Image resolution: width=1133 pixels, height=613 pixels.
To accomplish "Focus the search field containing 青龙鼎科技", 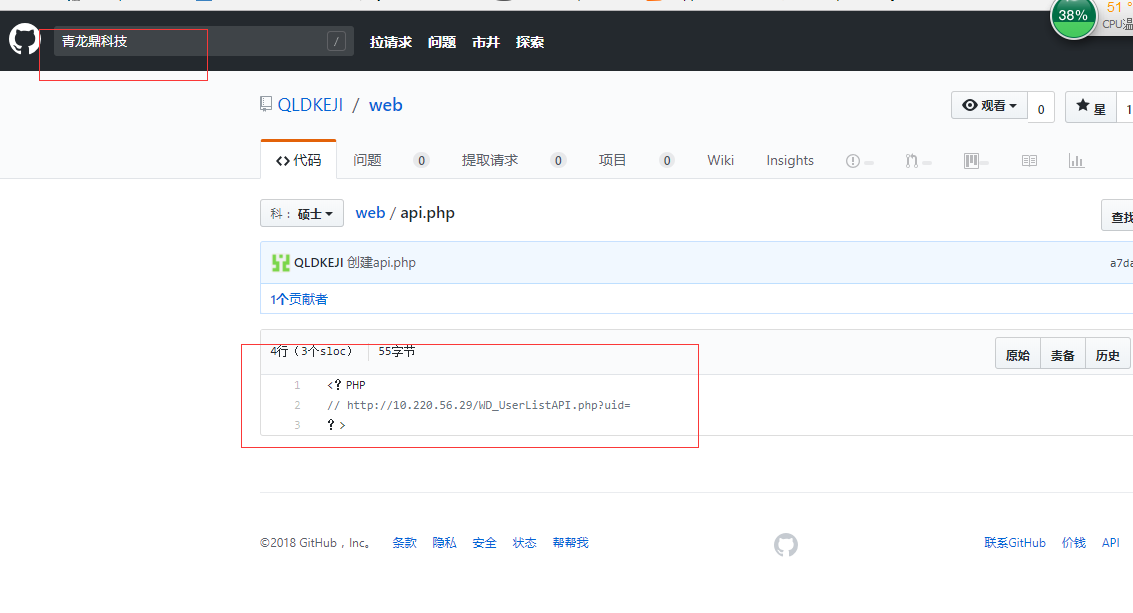I will pos(204,41).
